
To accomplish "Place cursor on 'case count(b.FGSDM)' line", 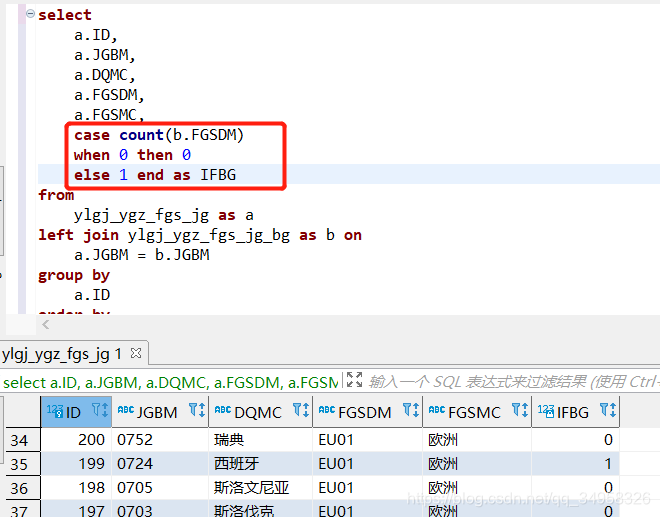I will (159, 135).
